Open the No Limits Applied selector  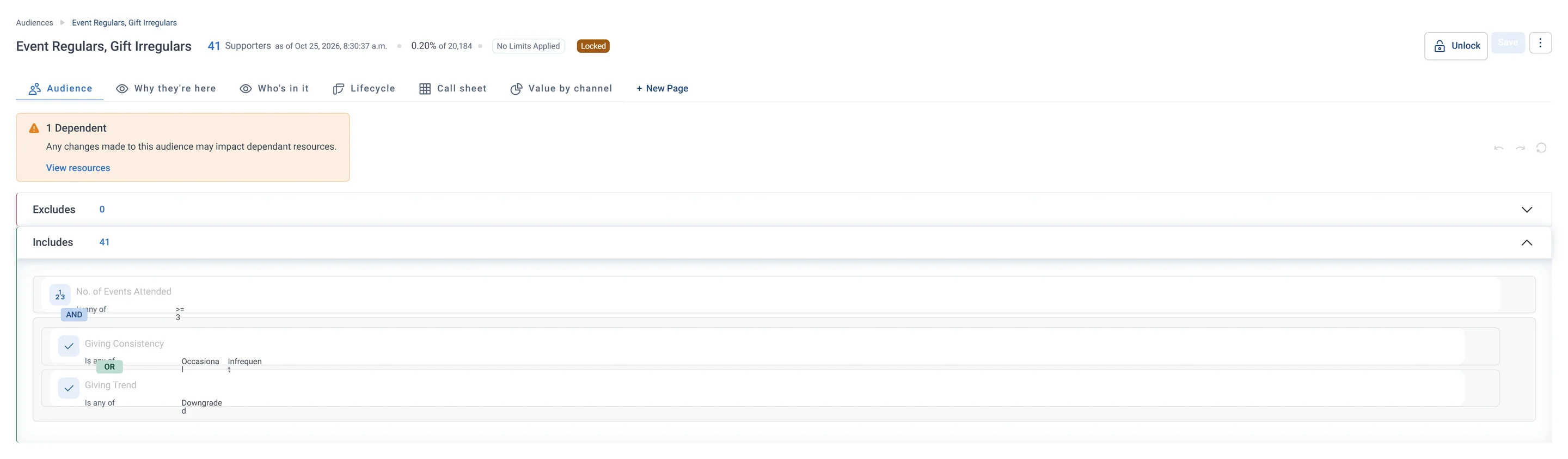pos(528,46)
